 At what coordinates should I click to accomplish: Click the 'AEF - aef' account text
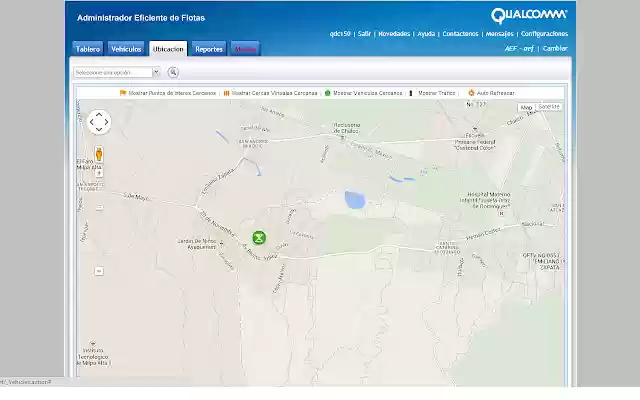(x=519, y=48)
